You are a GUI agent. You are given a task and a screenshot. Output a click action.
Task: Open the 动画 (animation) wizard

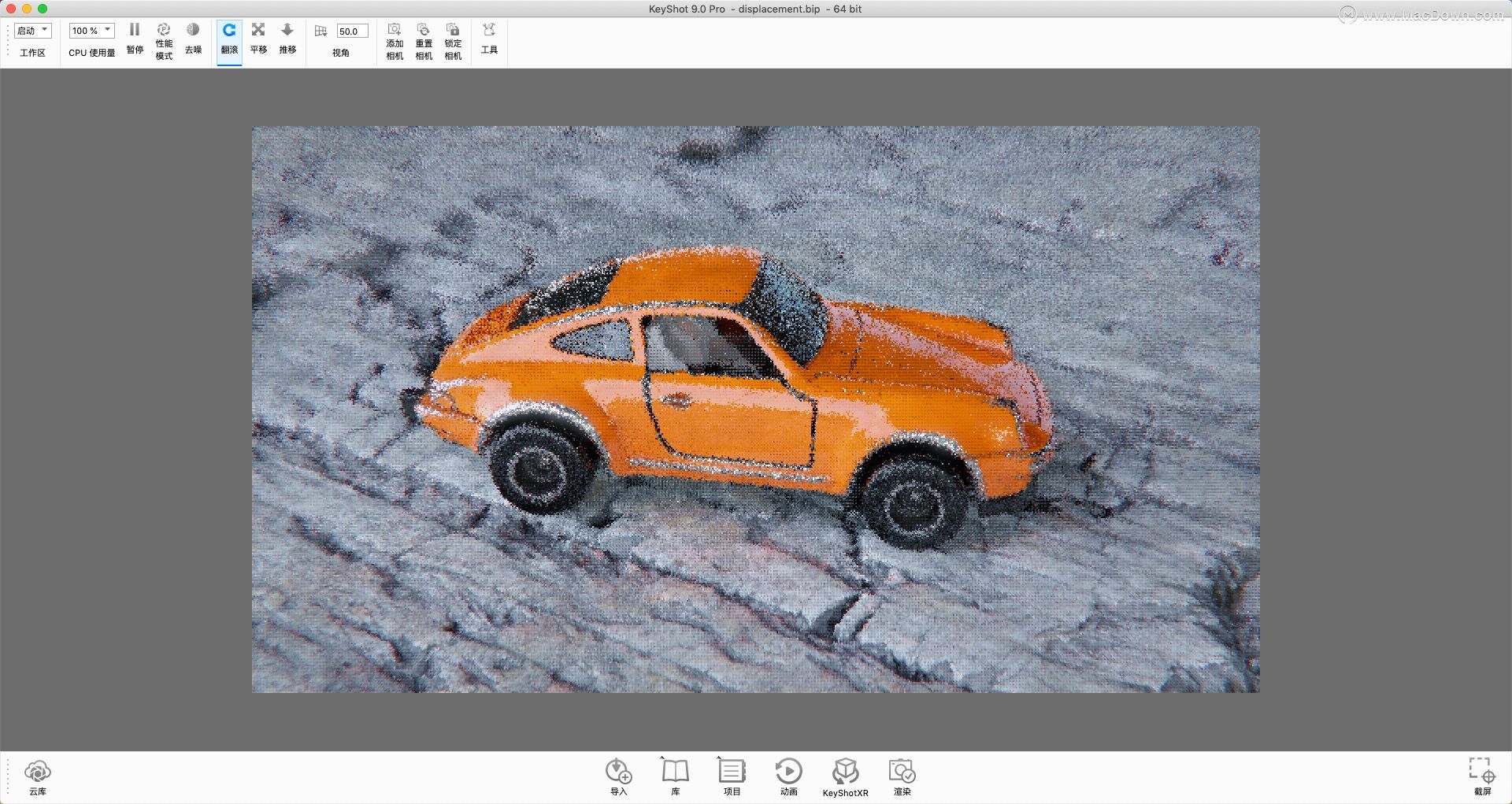click(788, 776)
